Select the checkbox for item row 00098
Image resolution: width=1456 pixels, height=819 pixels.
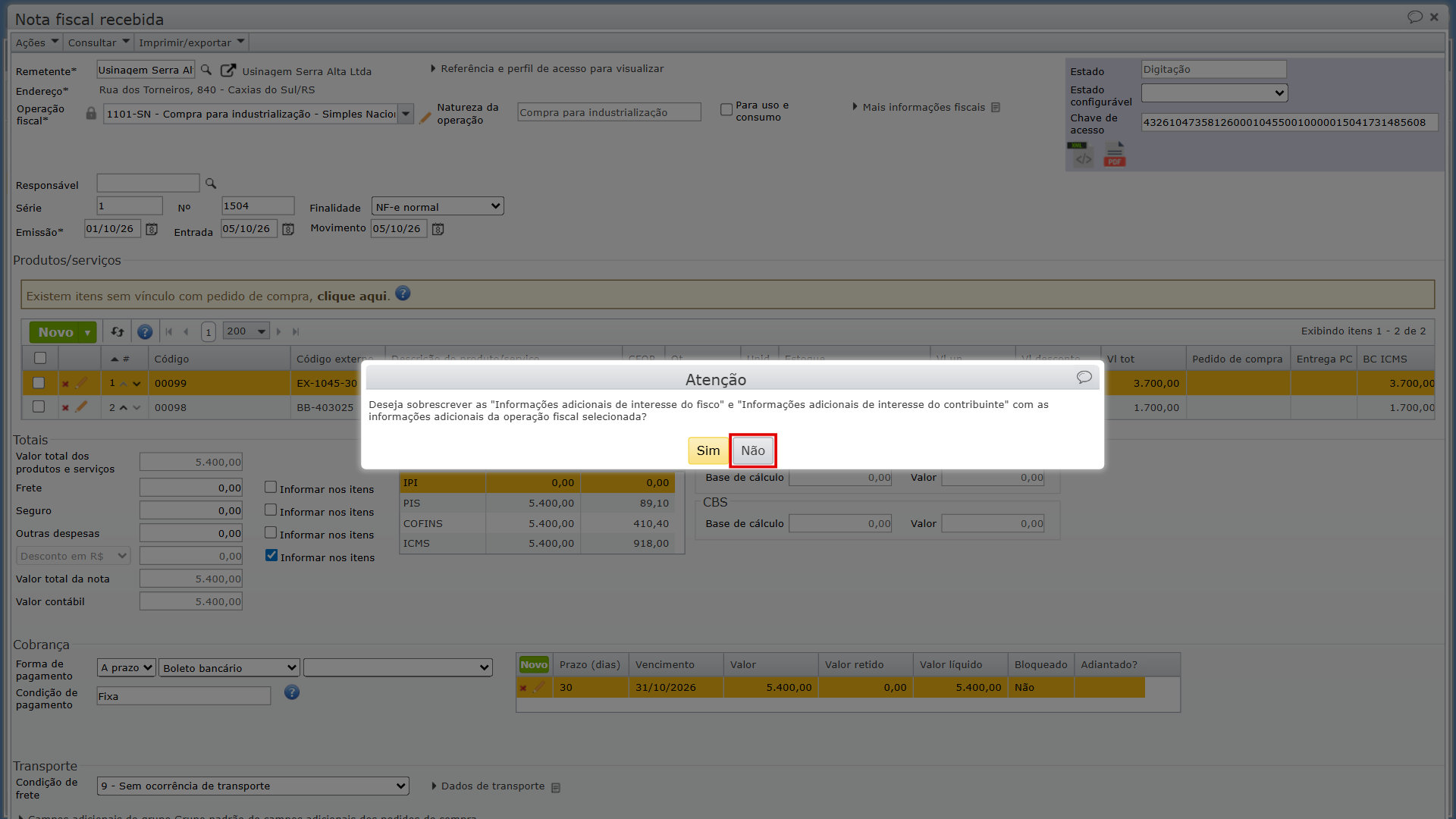39,407
